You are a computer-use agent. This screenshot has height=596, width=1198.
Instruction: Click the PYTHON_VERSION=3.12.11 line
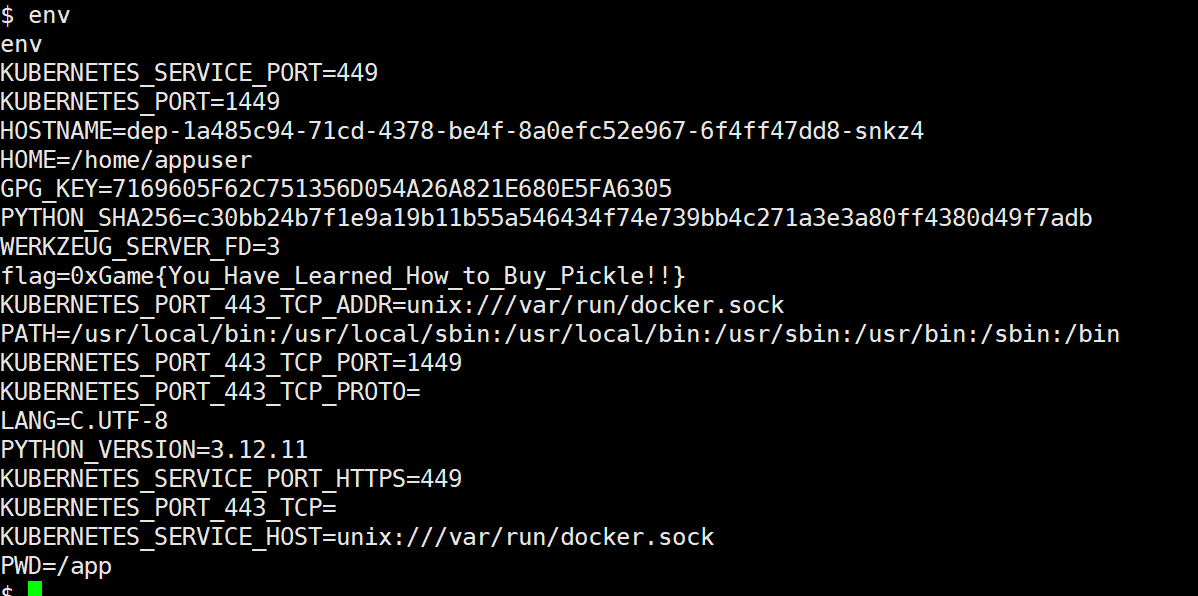(154, 450)
